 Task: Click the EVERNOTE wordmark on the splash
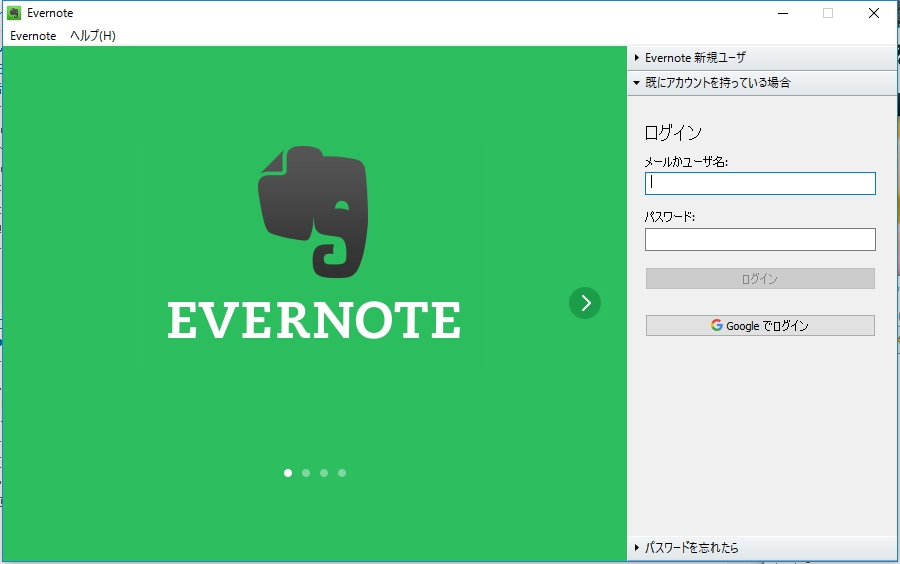pyautogui.click(x=314, y=320)
